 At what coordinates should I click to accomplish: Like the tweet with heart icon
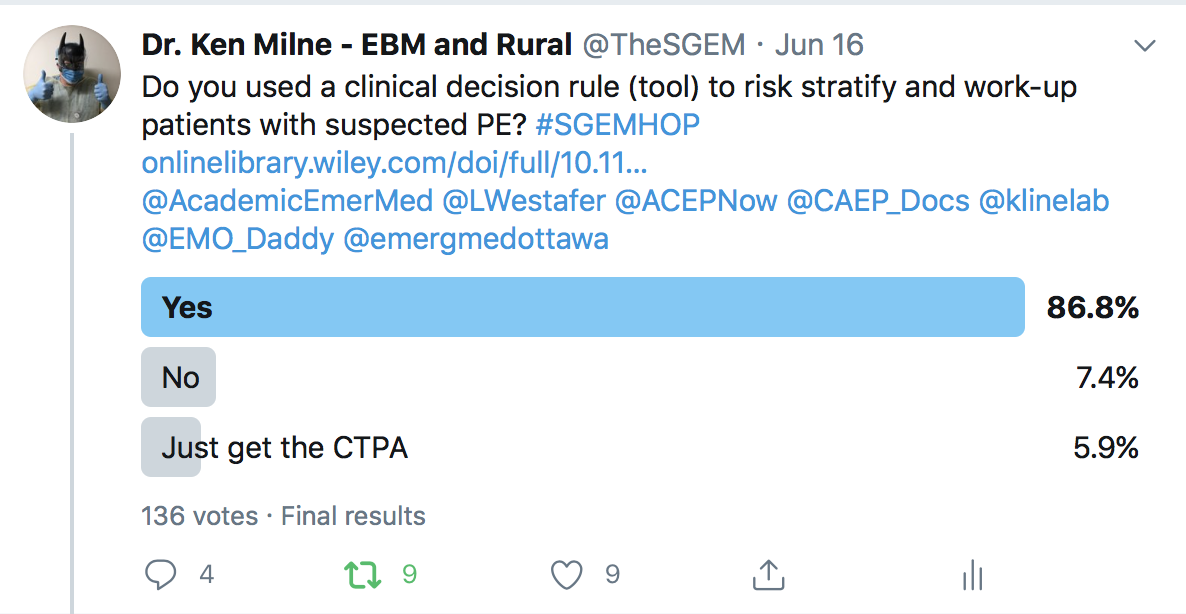[x=567, y=575]
